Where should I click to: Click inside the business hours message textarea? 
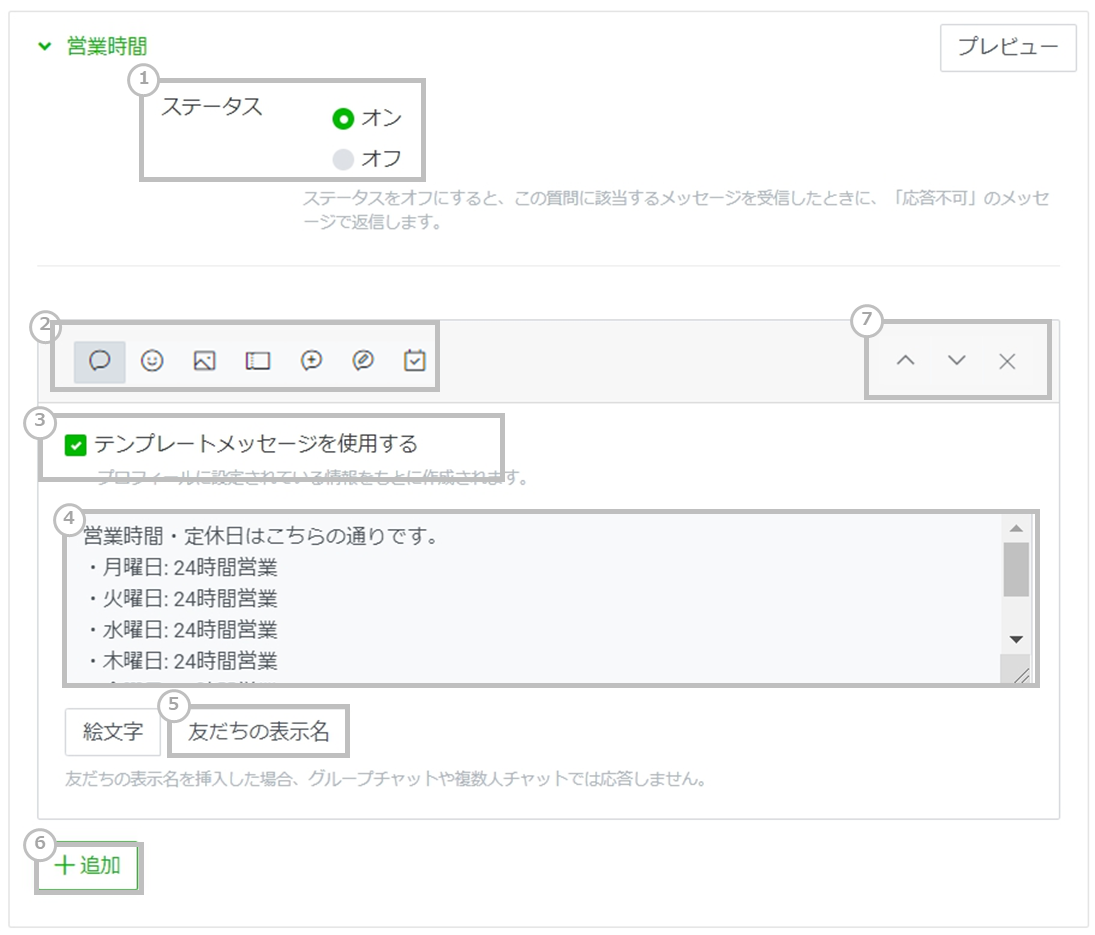tap(534, 598)
